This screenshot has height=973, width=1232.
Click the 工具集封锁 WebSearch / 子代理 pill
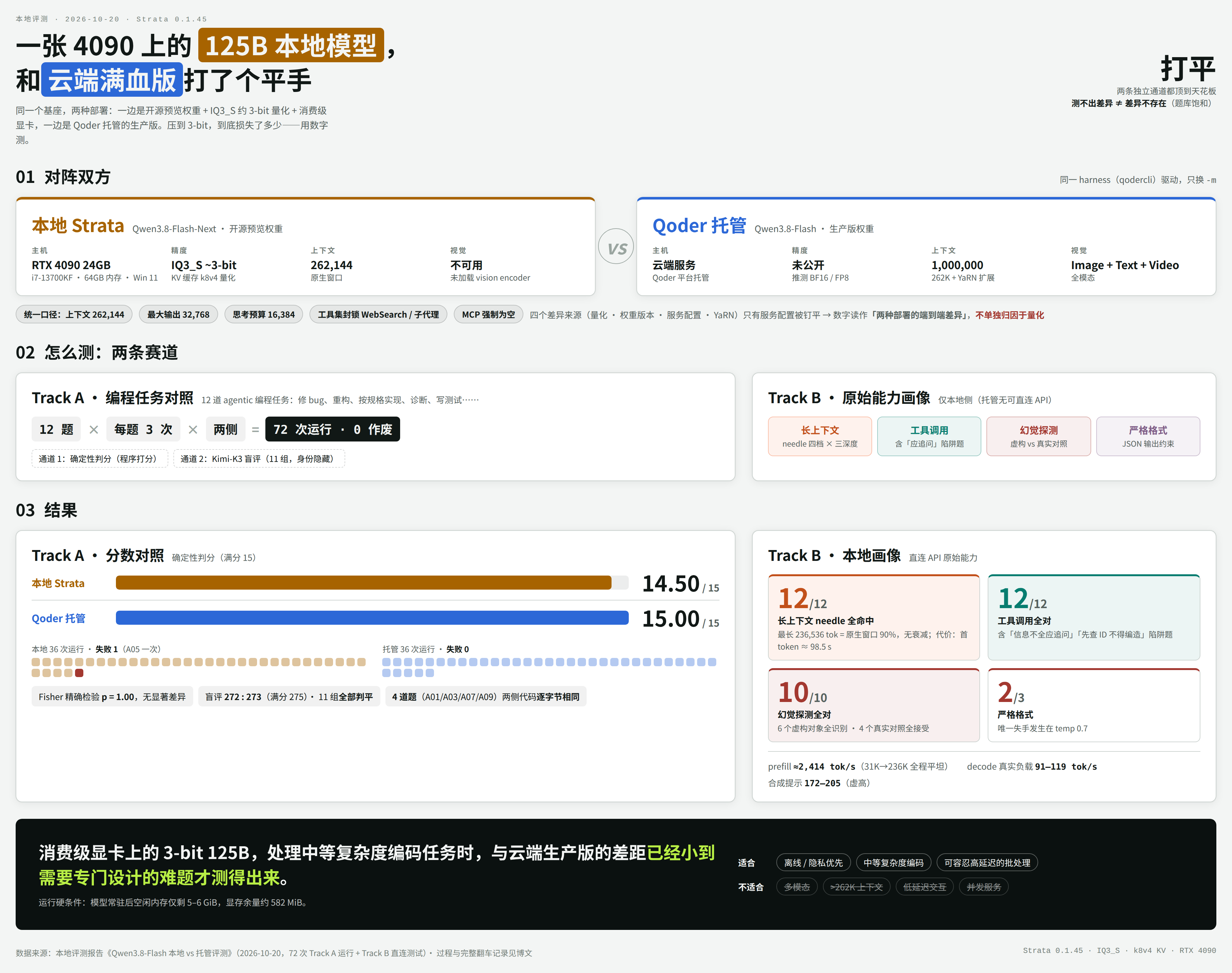coord(378,314)
